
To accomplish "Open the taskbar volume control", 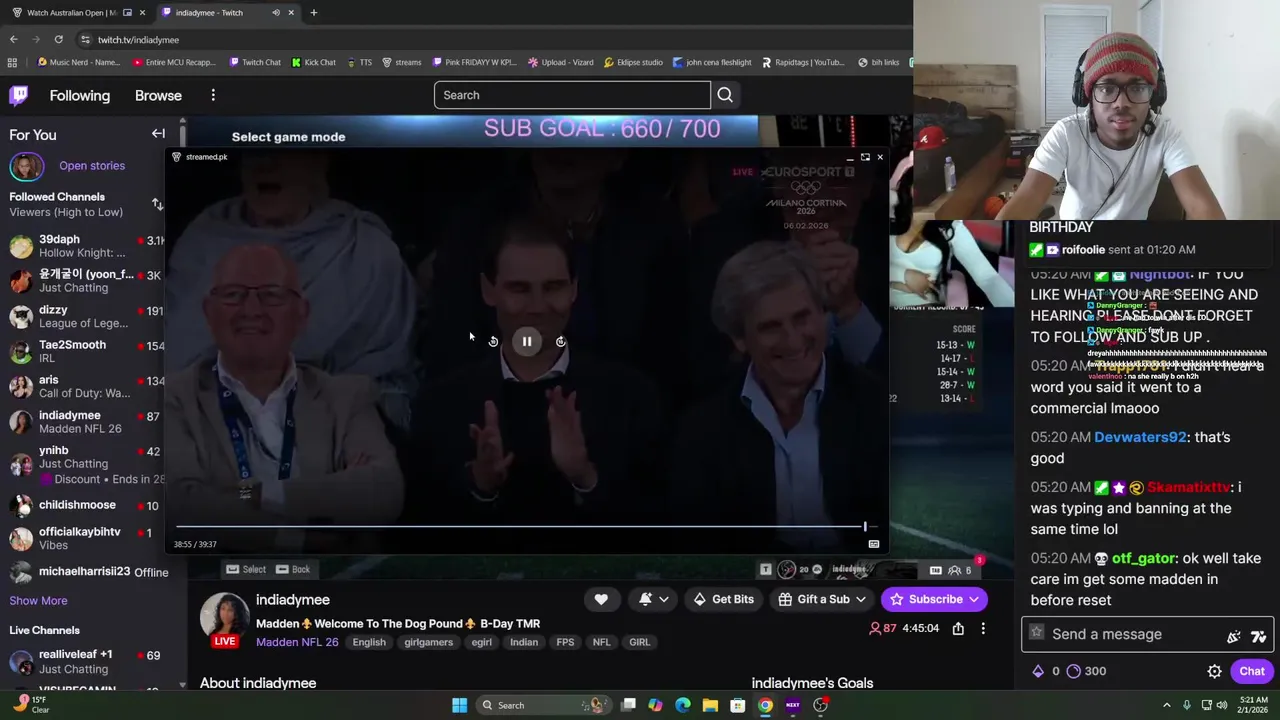I will point(1223,705).
